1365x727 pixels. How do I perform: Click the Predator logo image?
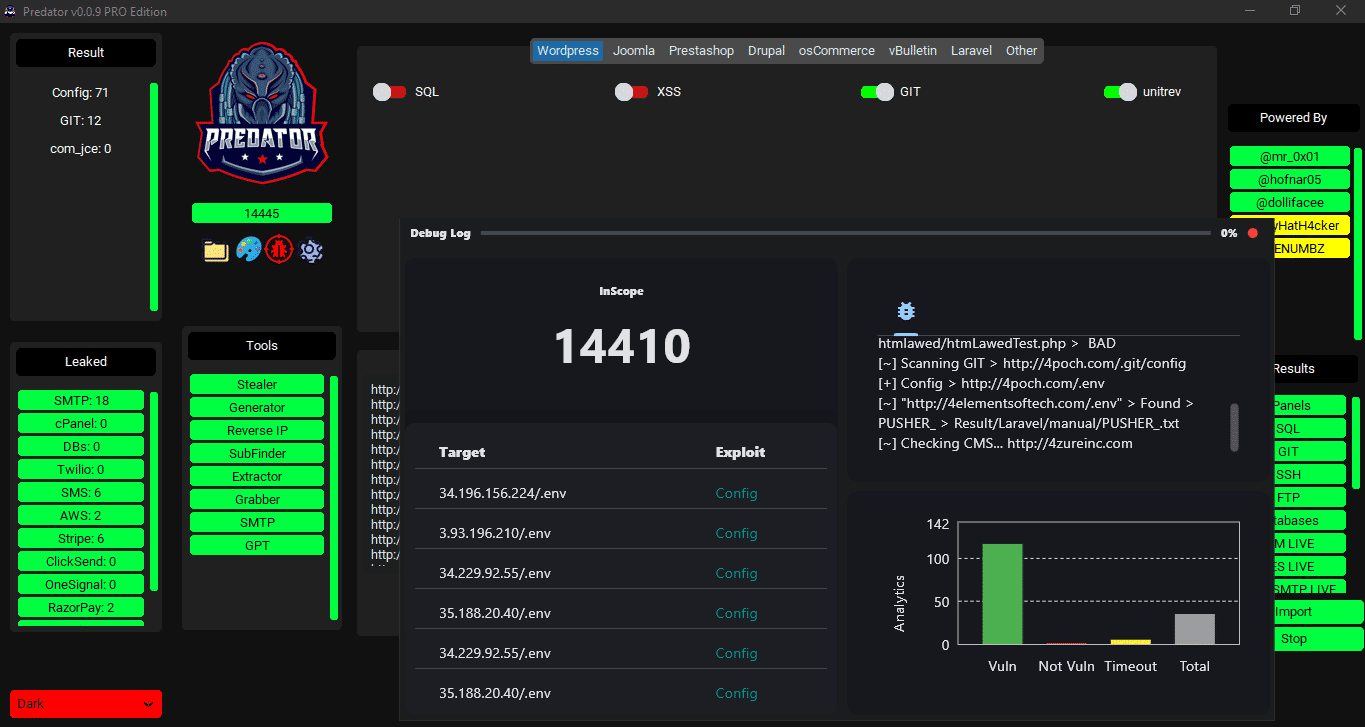pyautogui.click(x=262, y=113)
